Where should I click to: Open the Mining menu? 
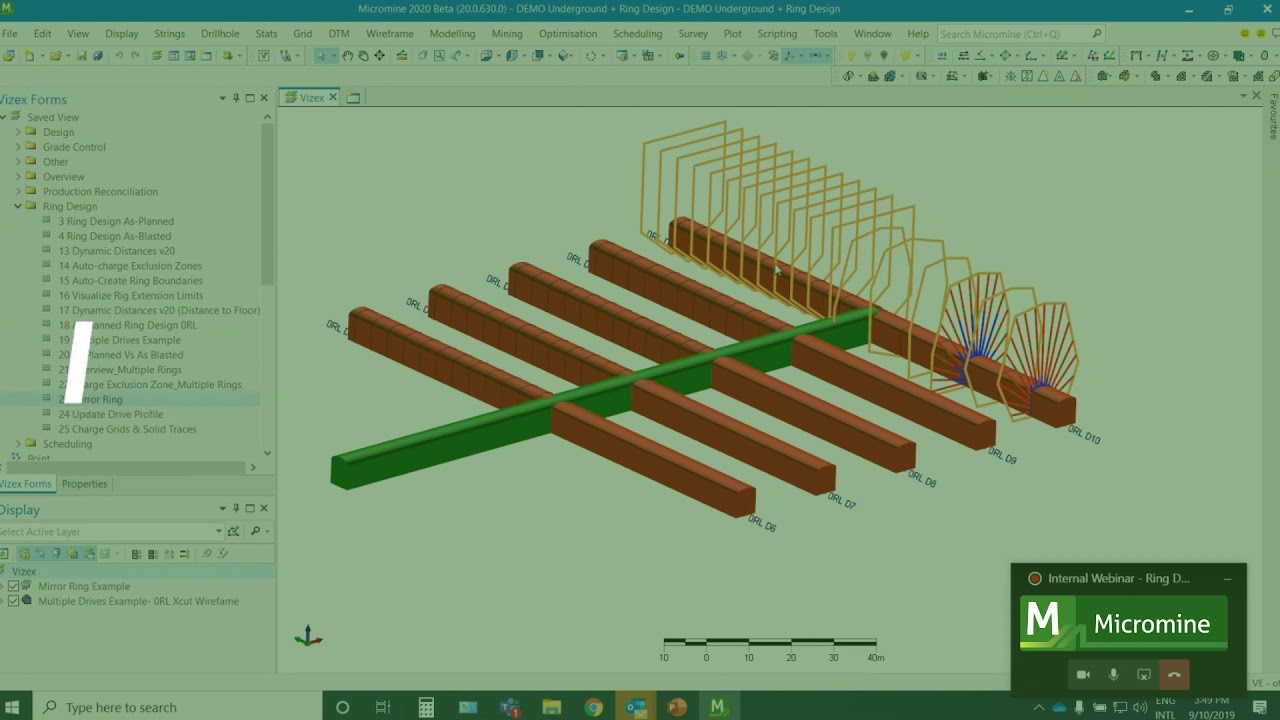pos(507,34)
